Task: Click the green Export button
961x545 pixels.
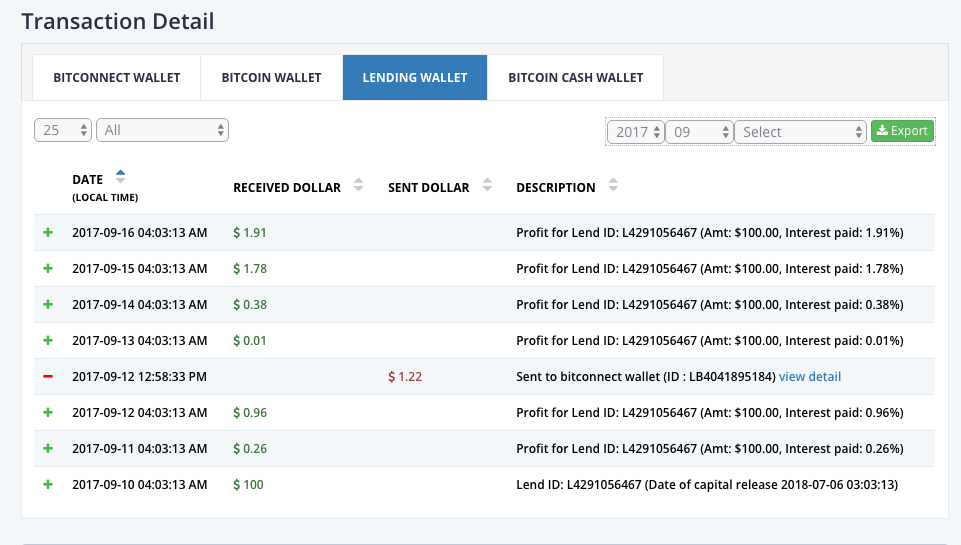Action: 902,131
